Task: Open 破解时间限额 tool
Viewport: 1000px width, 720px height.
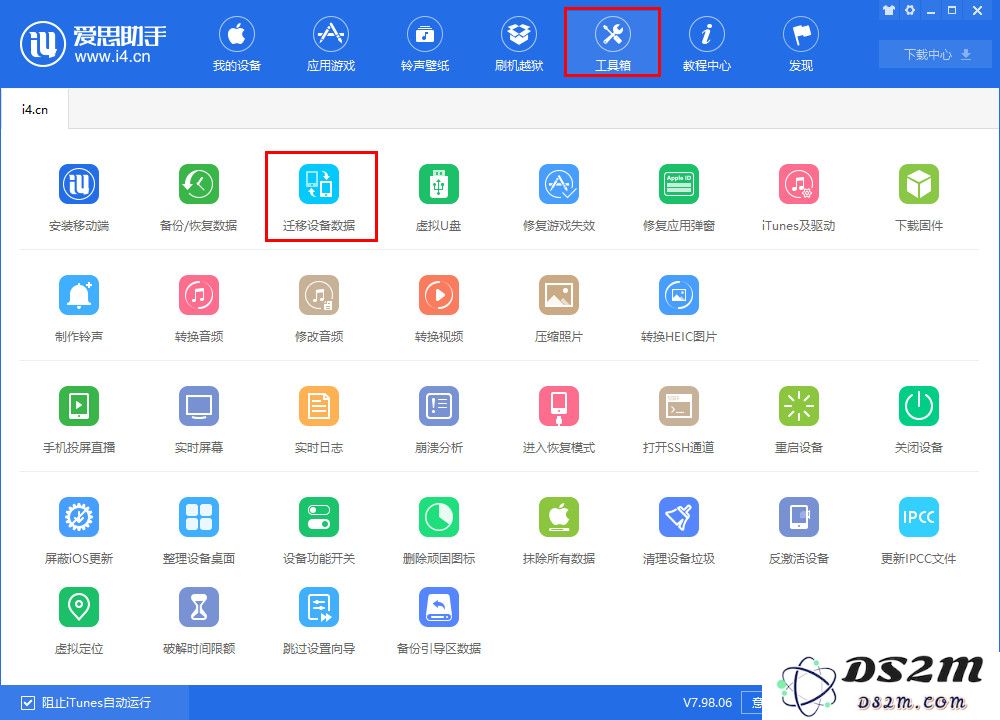Action: coord(199,607)
